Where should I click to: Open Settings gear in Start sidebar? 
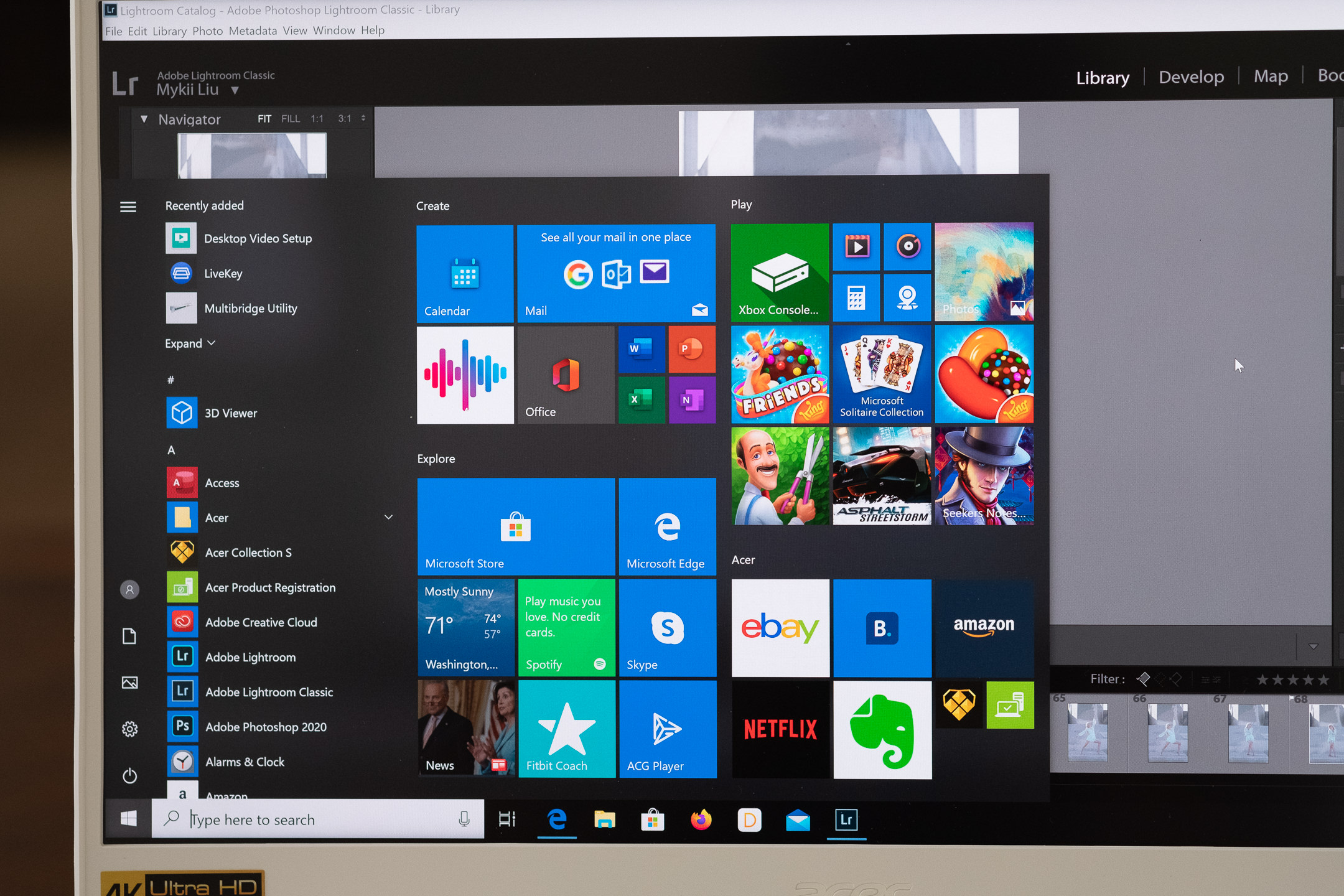point(129,729)
